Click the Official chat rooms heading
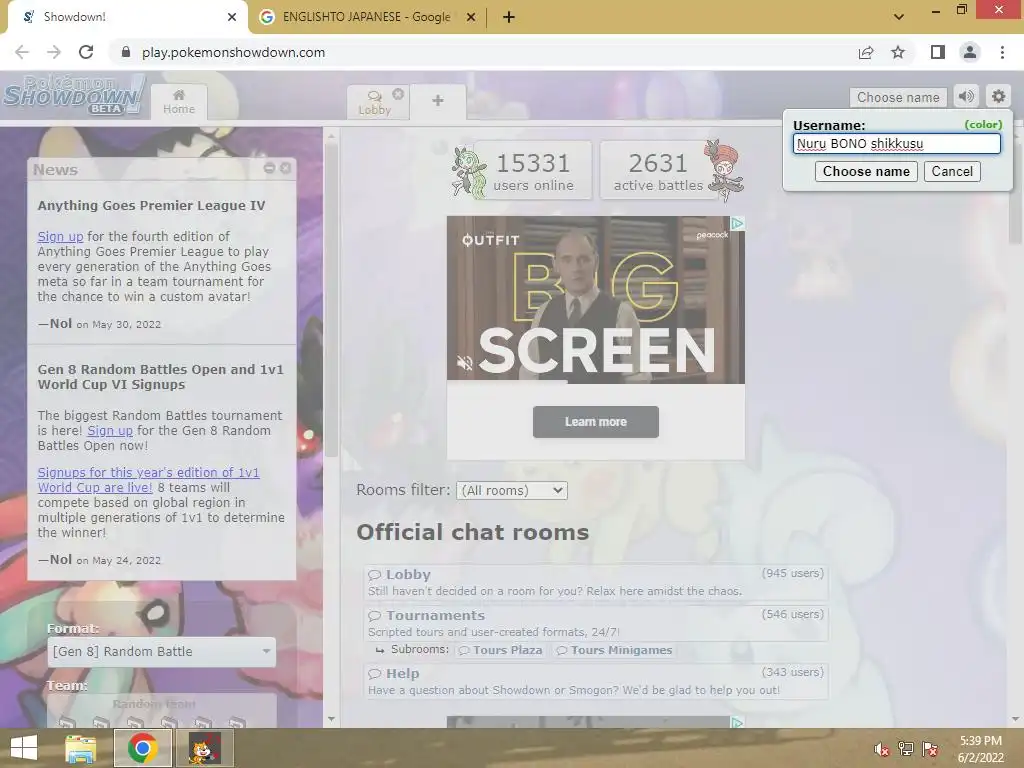Viewport: 1024px width, 768px height. click(x=472, y=532)
